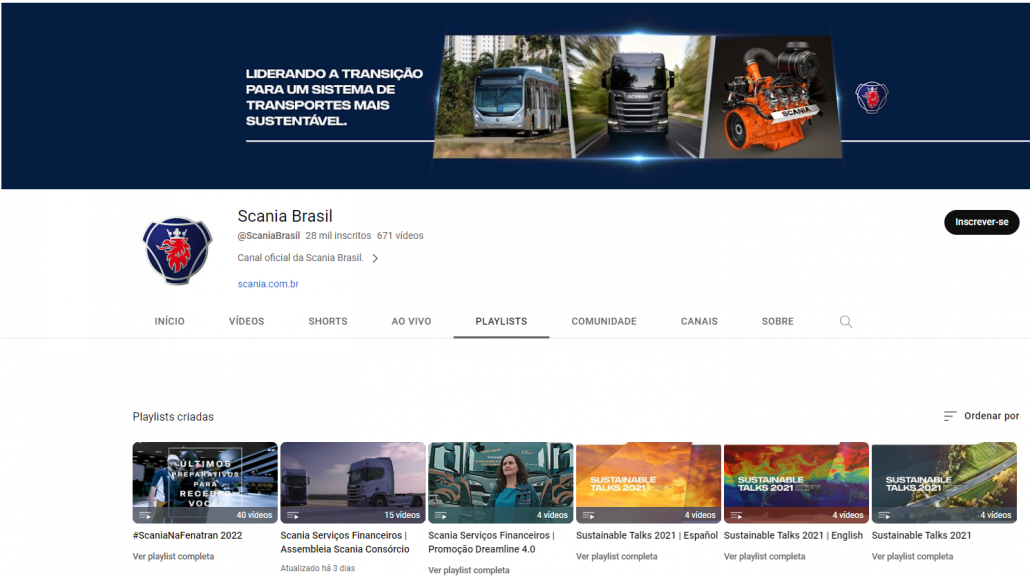Open Promoção Dreamline 4.0 playlist title

point(491,542)
